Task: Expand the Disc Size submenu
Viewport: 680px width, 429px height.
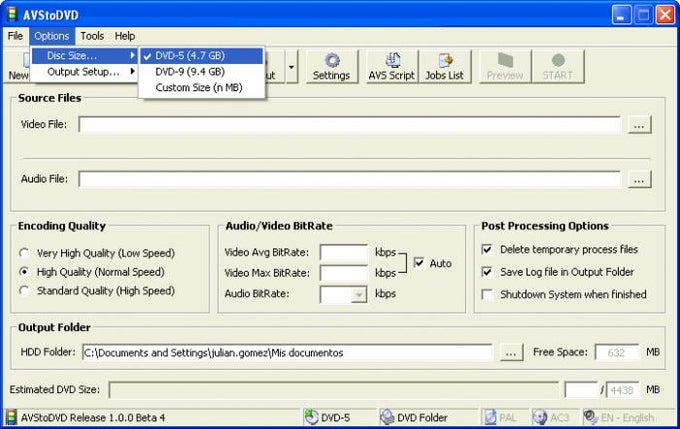Action: [84, 56]
